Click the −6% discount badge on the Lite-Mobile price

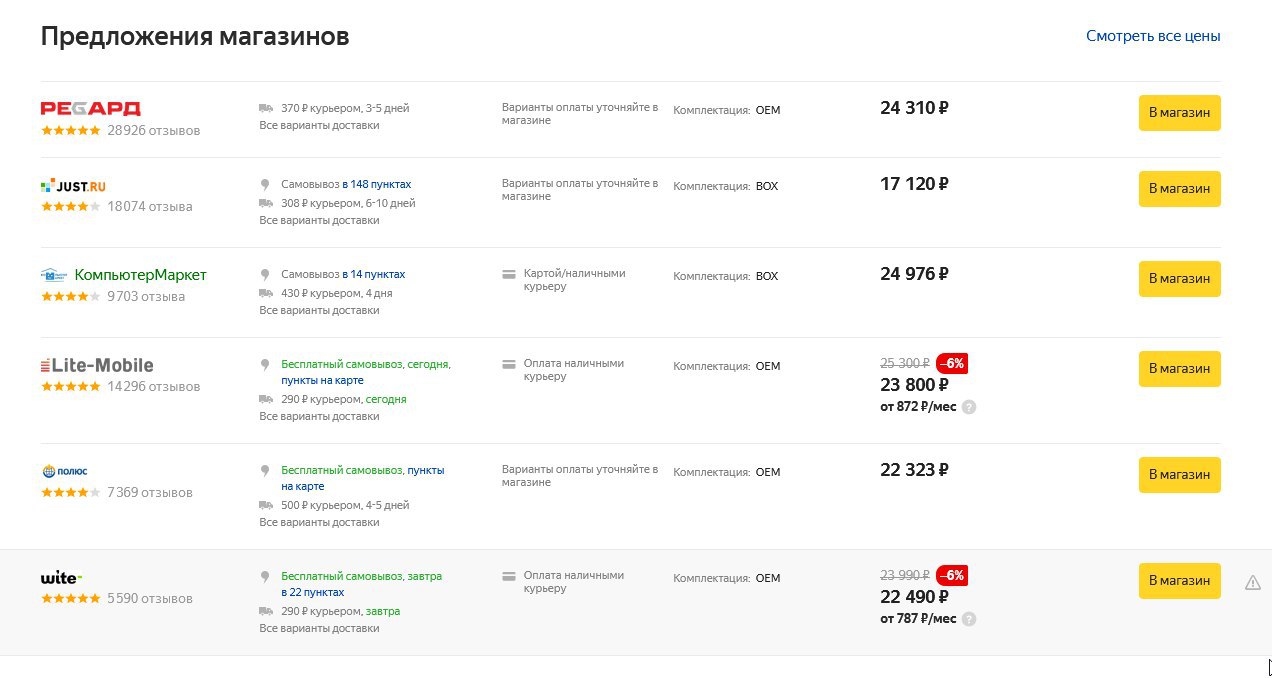pyautogui.click(x=952, y=363)
